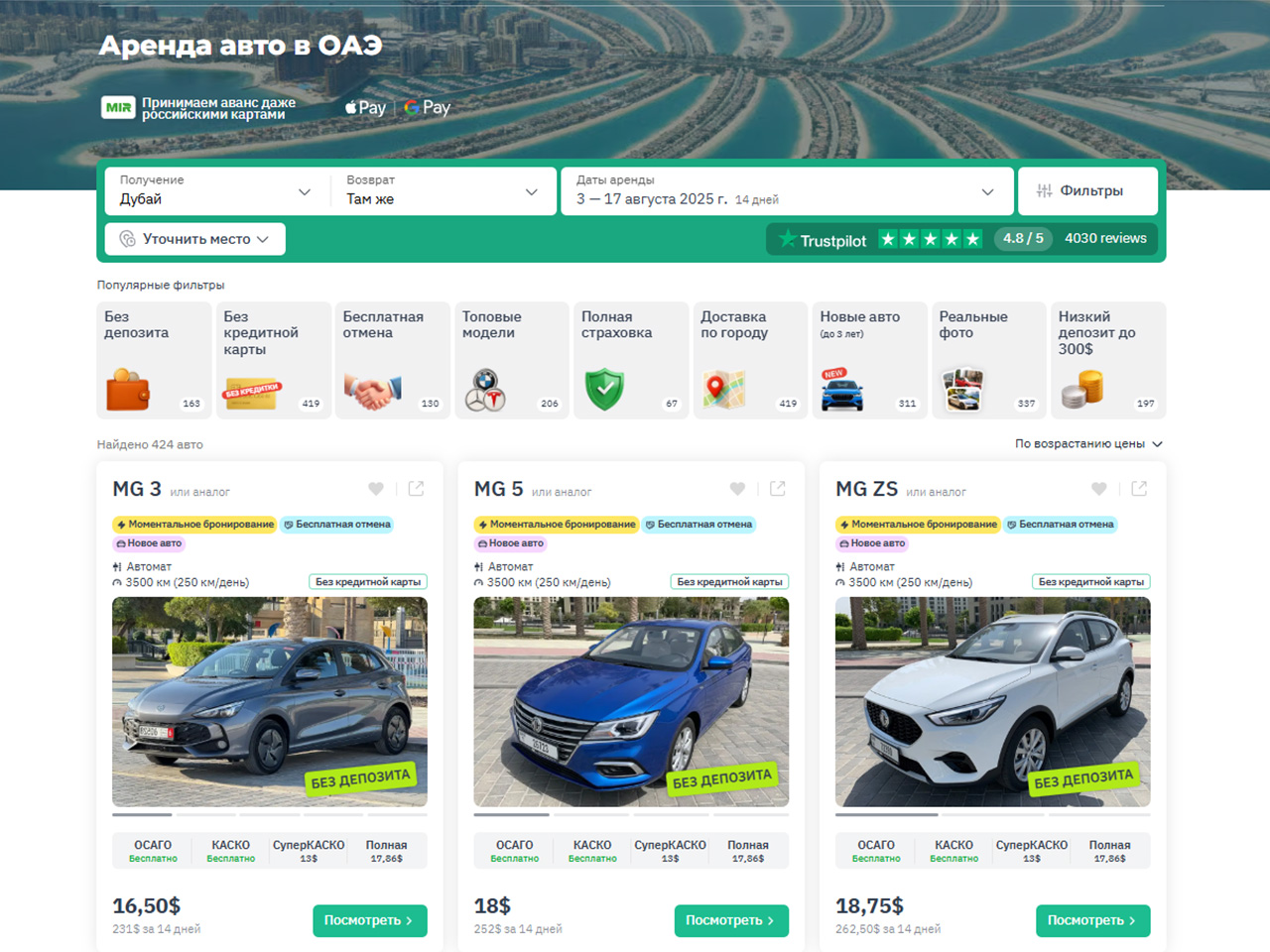Click the Google Pay logo
Viewport: 1270px width, 952px height.
pyautogui.click(x=427, y=107)
